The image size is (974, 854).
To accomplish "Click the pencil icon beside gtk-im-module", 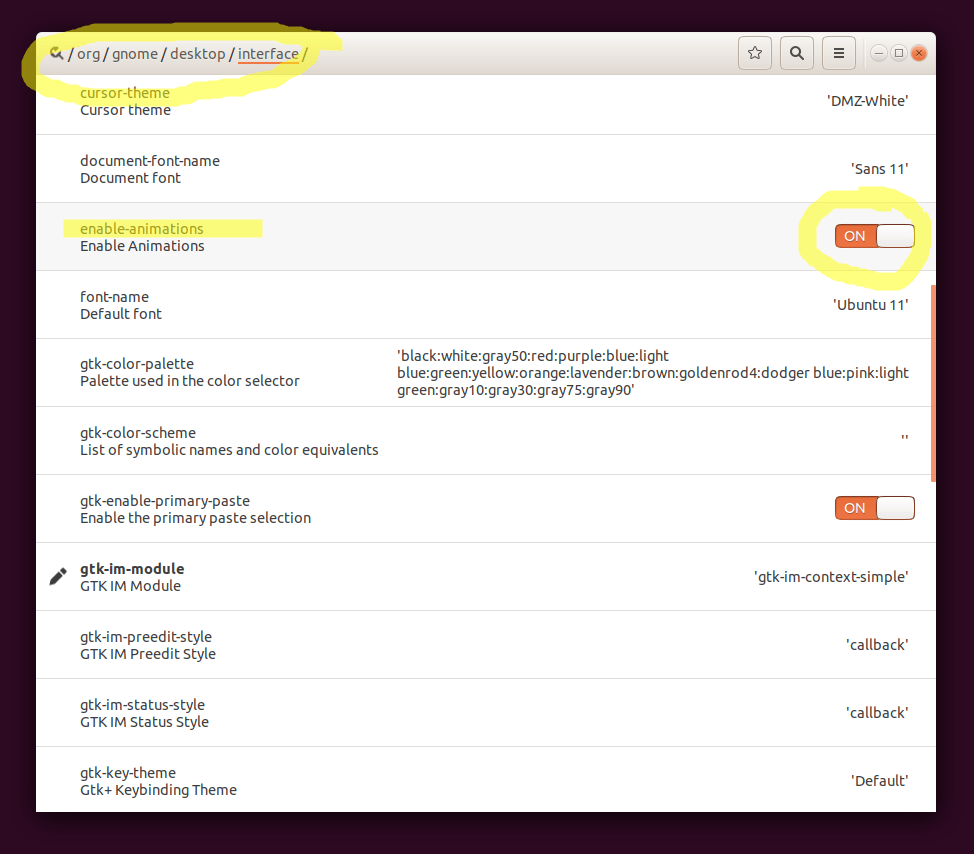I will point(57,575).
